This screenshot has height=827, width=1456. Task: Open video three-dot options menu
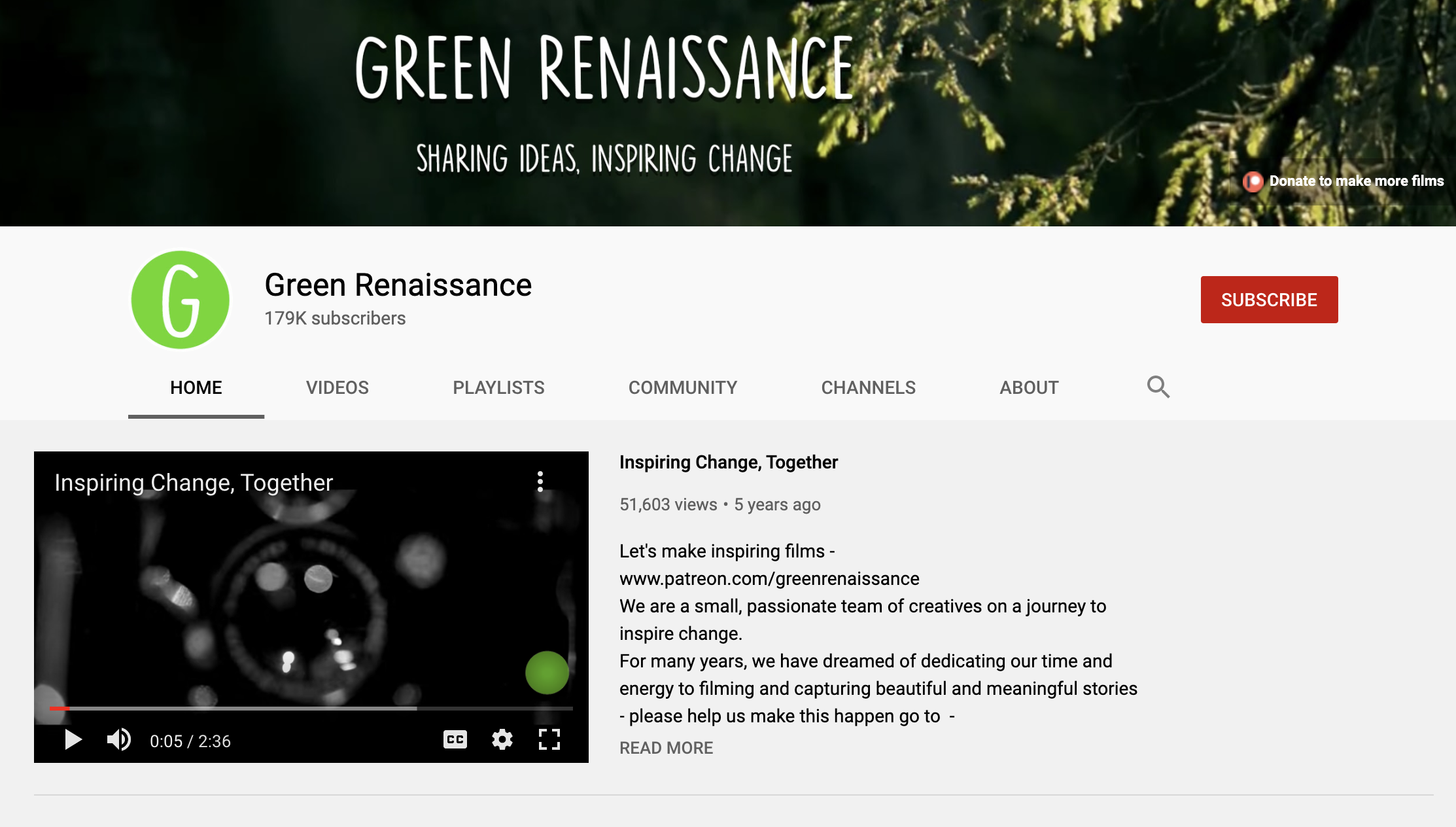[540, 482]
